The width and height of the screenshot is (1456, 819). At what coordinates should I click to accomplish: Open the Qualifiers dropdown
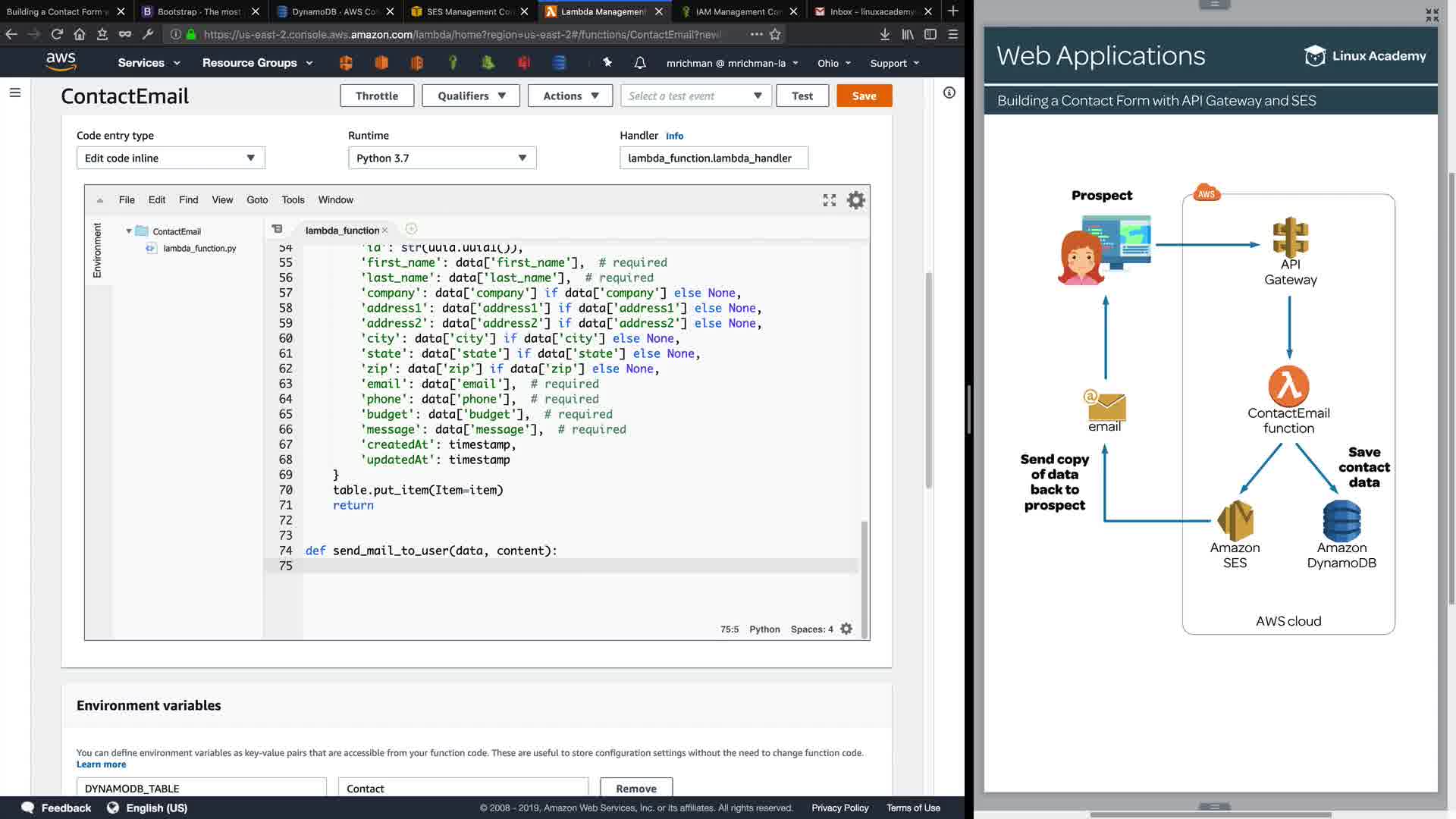click(471, 96)
